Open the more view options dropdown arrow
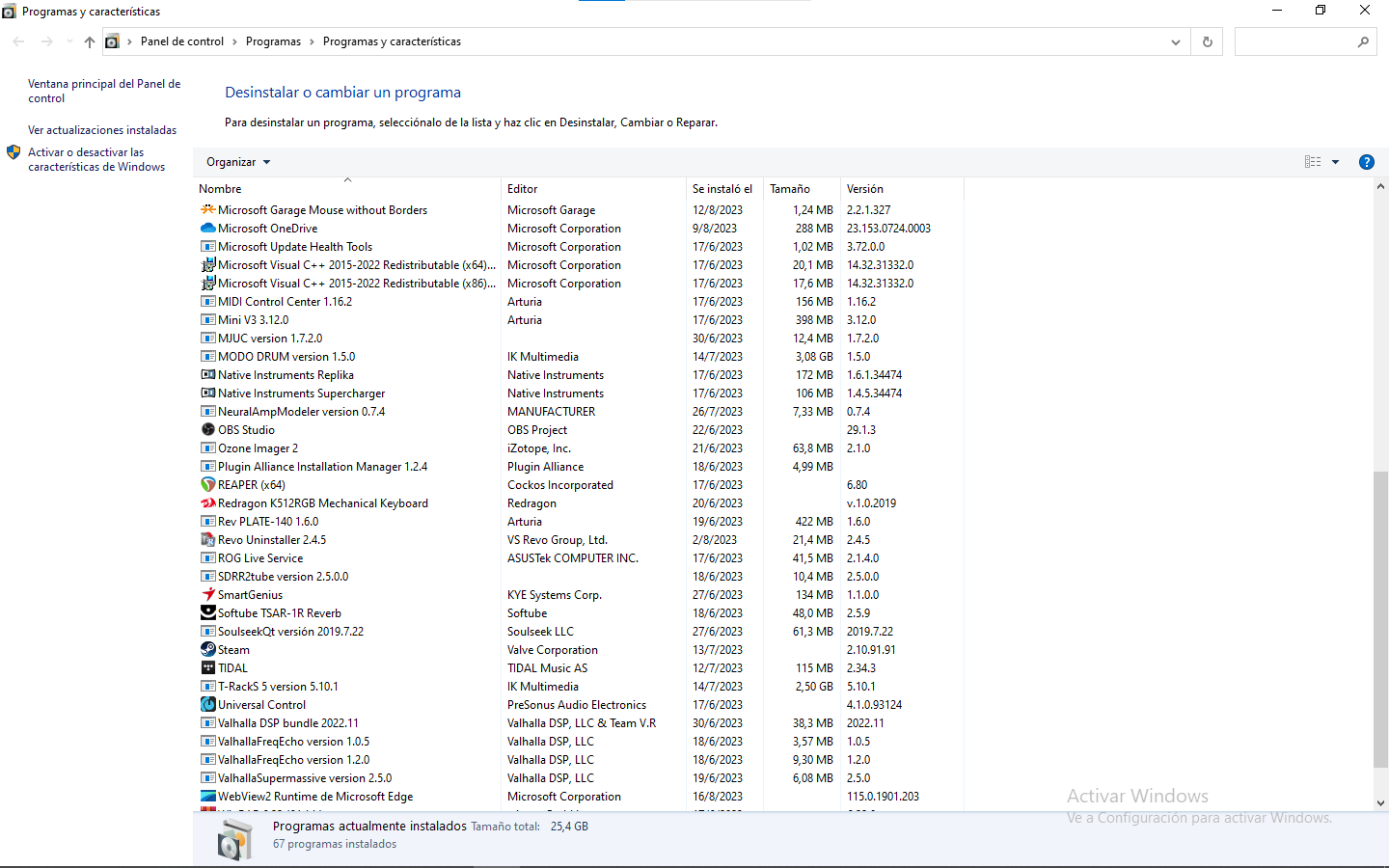This screenshot has width=1389, height=868. tap(1336, 162)
